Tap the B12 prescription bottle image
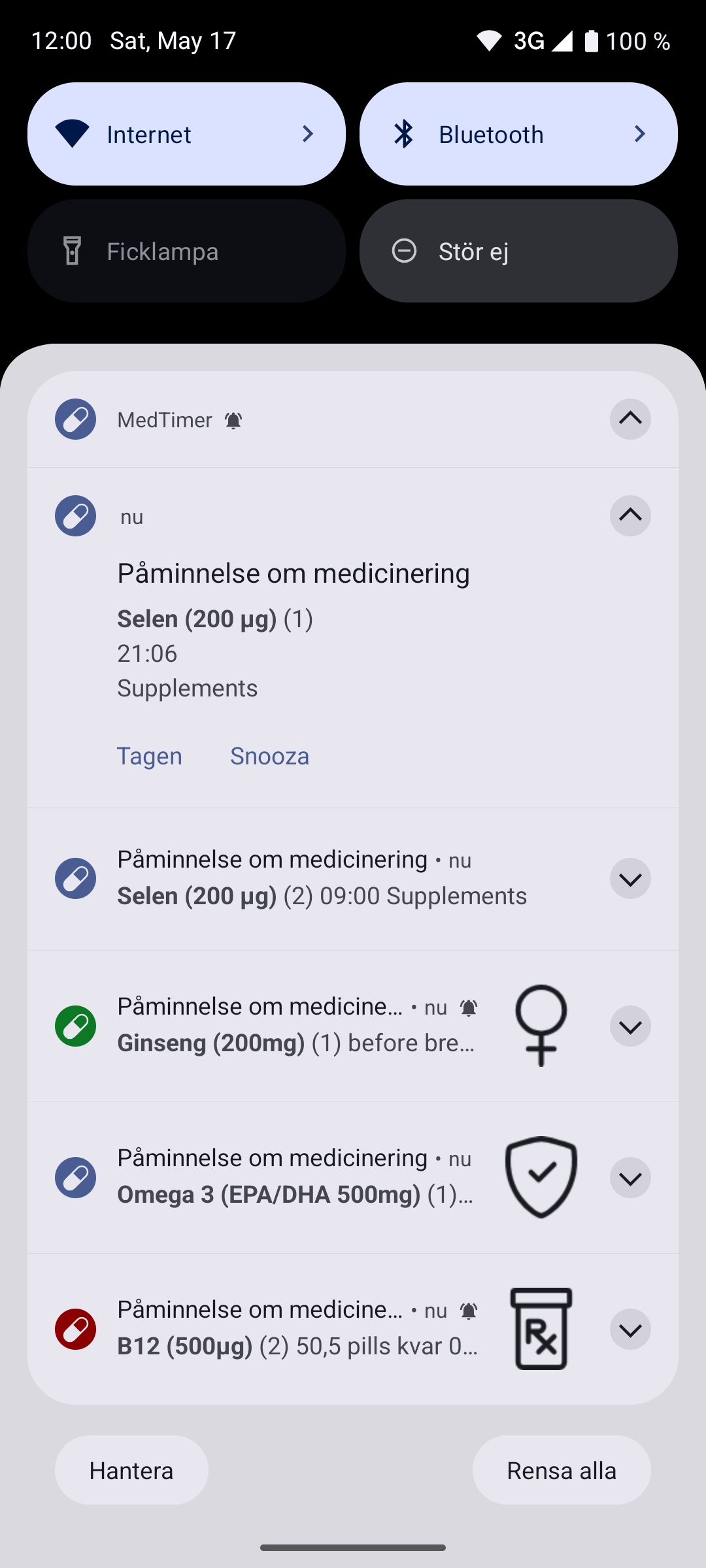Screen dimensions: 706x1568 point(541,1329)
